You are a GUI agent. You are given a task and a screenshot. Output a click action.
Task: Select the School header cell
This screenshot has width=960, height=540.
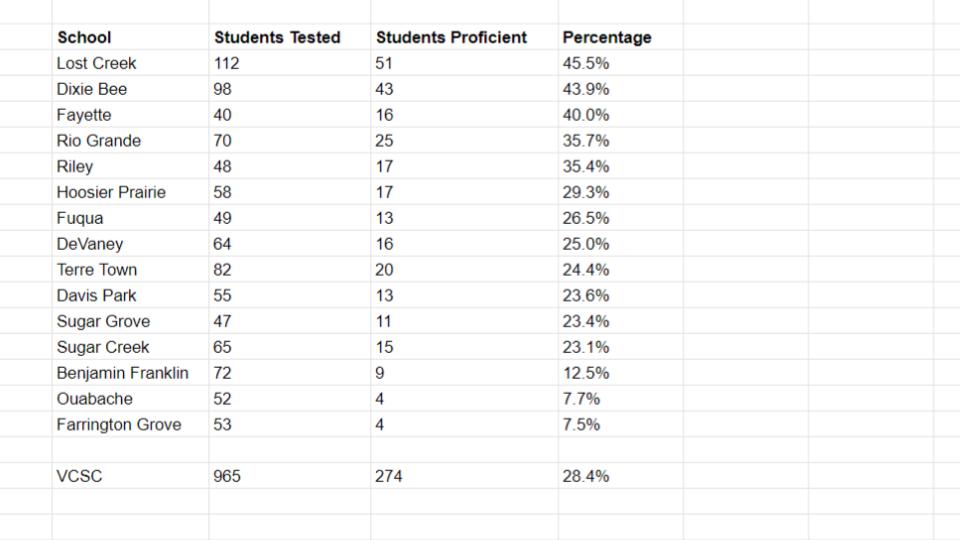point(84,38)
